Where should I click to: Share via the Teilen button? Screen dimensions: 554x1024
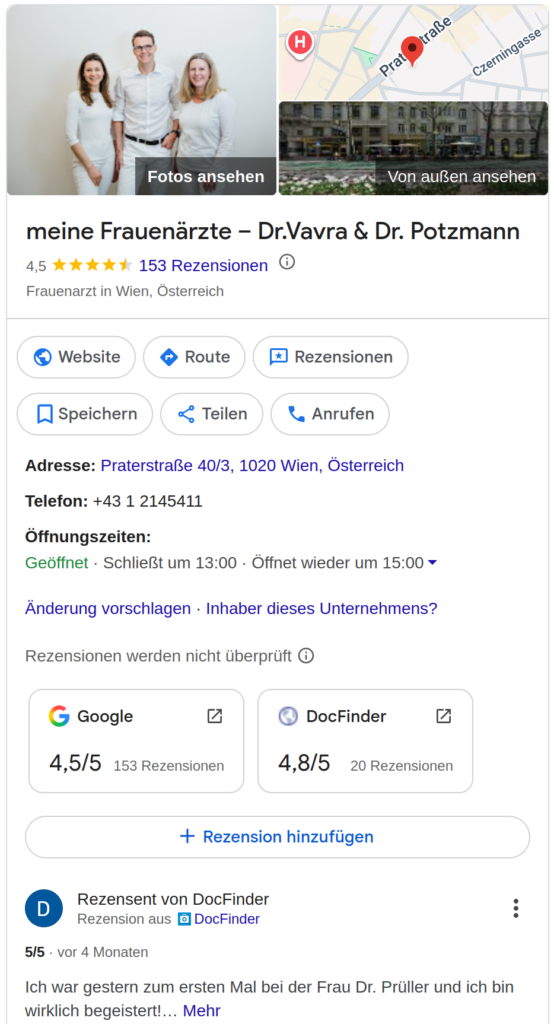[x=212, y=414]
